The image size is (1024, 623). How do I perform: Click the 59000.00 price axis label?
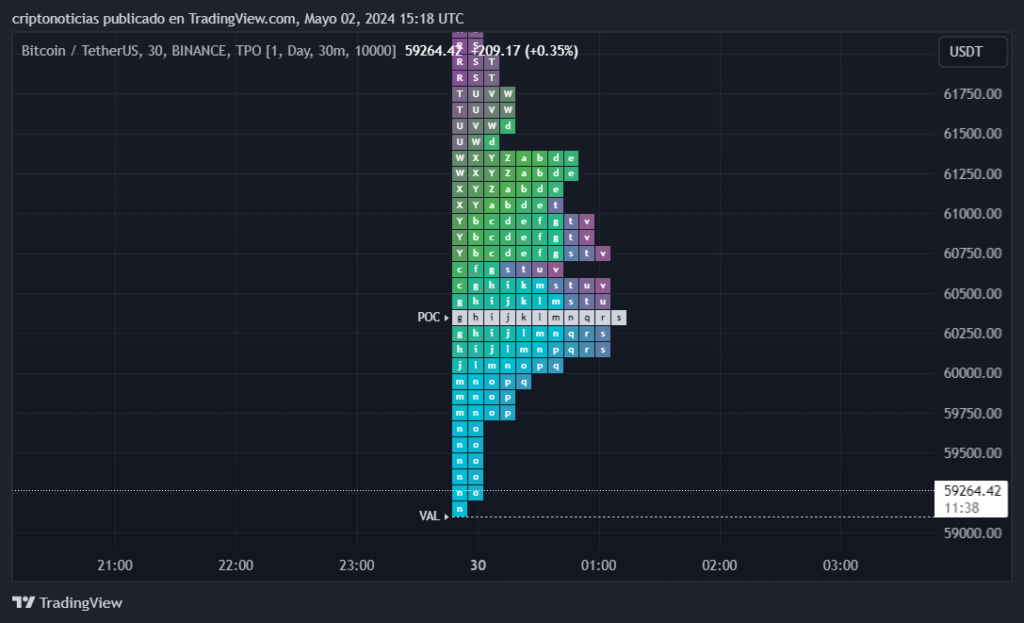point(972,533)
